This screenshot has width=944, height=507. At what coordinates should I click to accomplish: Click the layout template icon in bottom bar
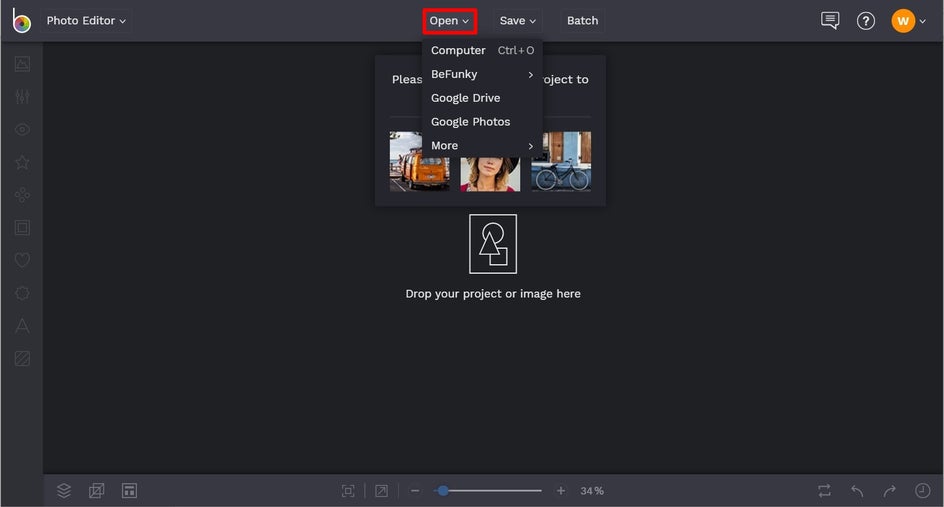(x=129, y=491)
